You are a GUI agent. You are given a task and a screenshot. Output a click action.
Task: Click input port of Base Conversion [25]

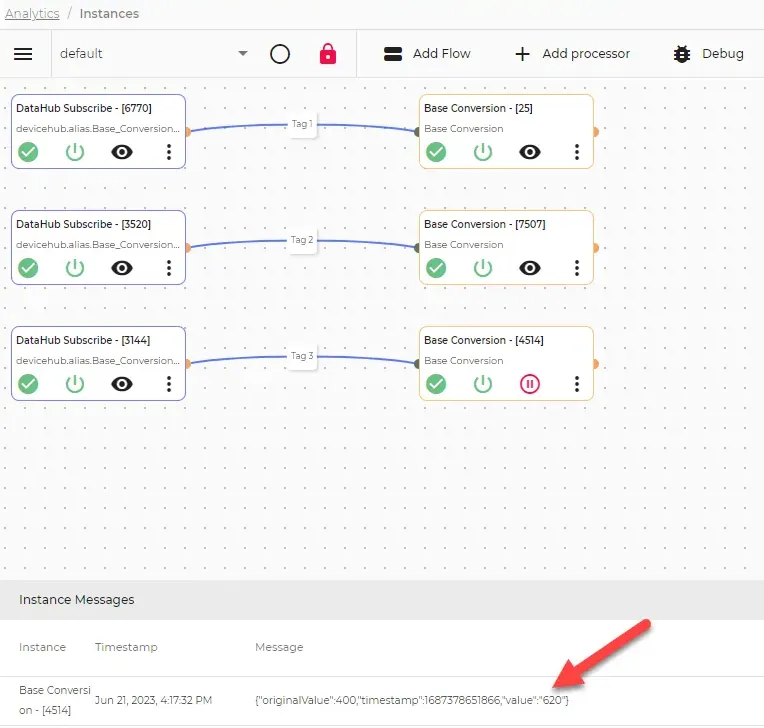417,132
